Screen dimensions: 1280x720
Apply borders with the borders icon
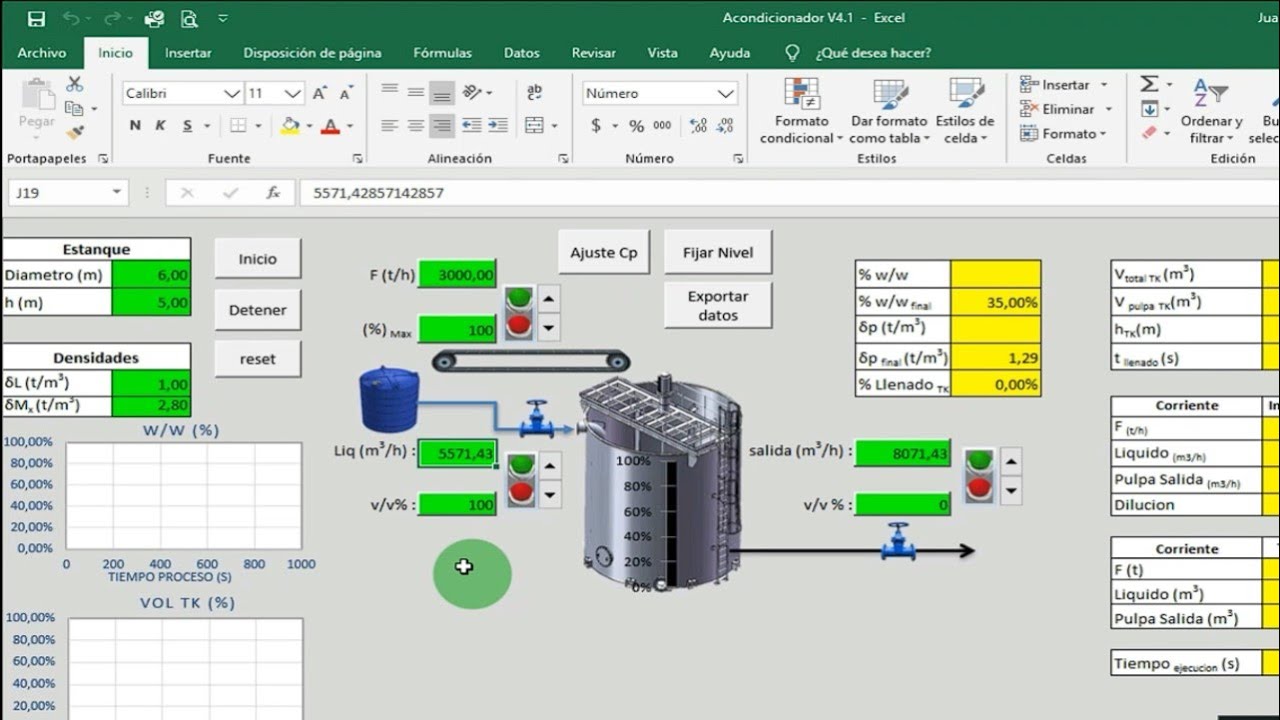click(x=238, y=126)
